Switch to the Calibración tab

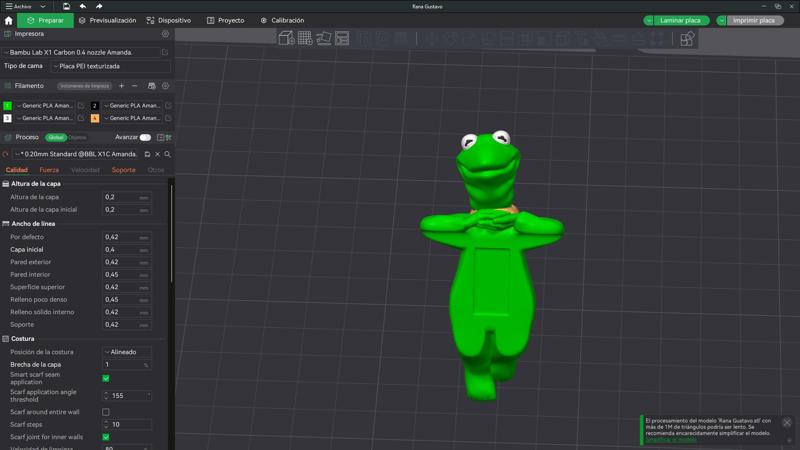point(282,20)
